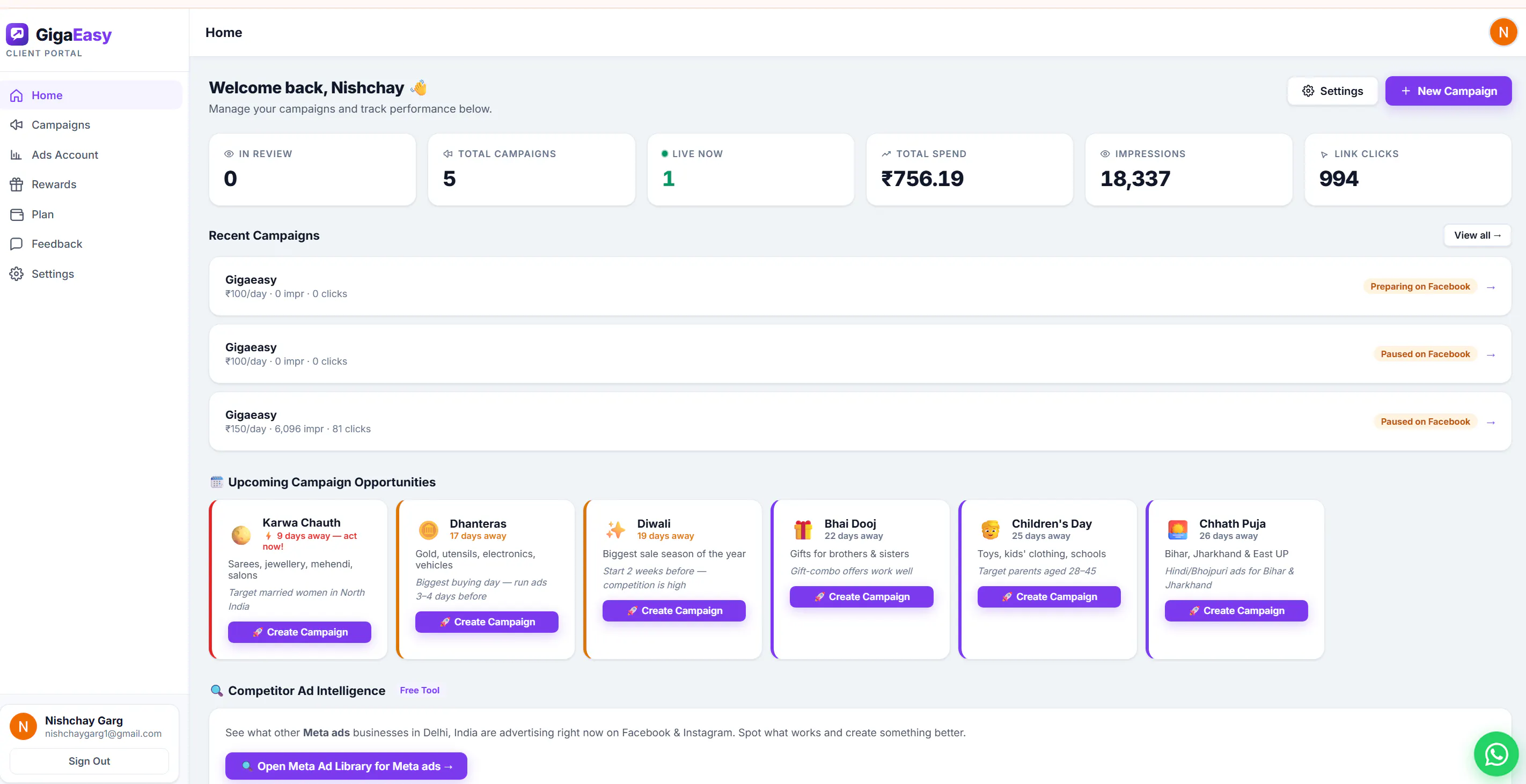
Task: Create Campaign for Diwali
Action: (x=674, y=610)
